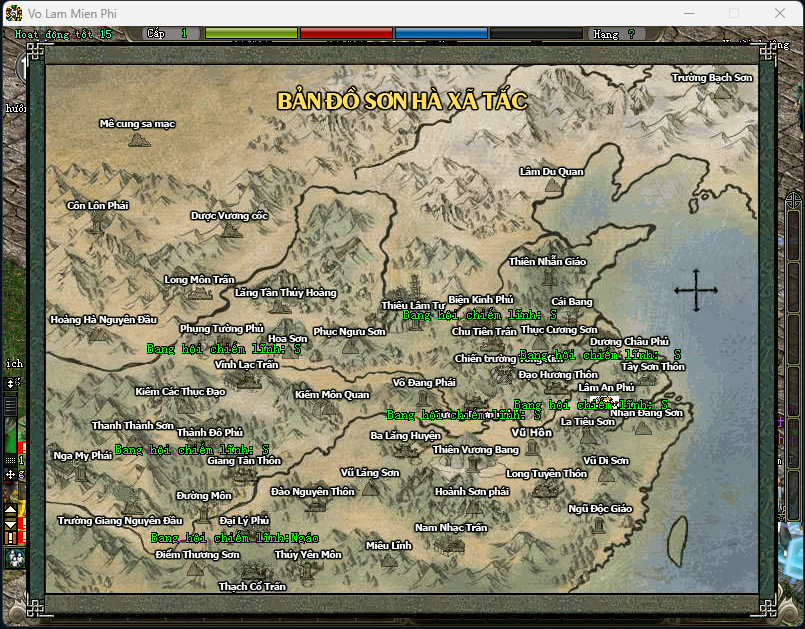Toggle the vertical expand arrows on left panel

(x=10, y=383)
